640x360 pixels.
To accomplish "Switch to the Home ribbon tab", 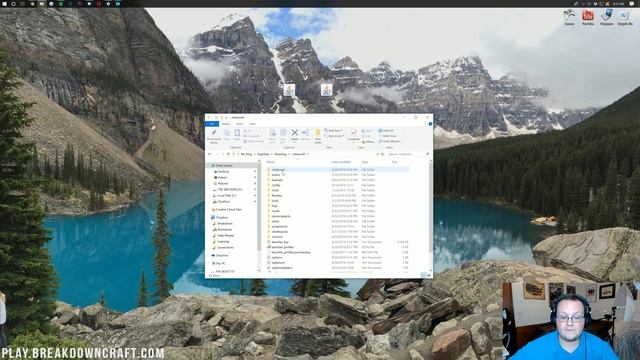I will point(226,124).
